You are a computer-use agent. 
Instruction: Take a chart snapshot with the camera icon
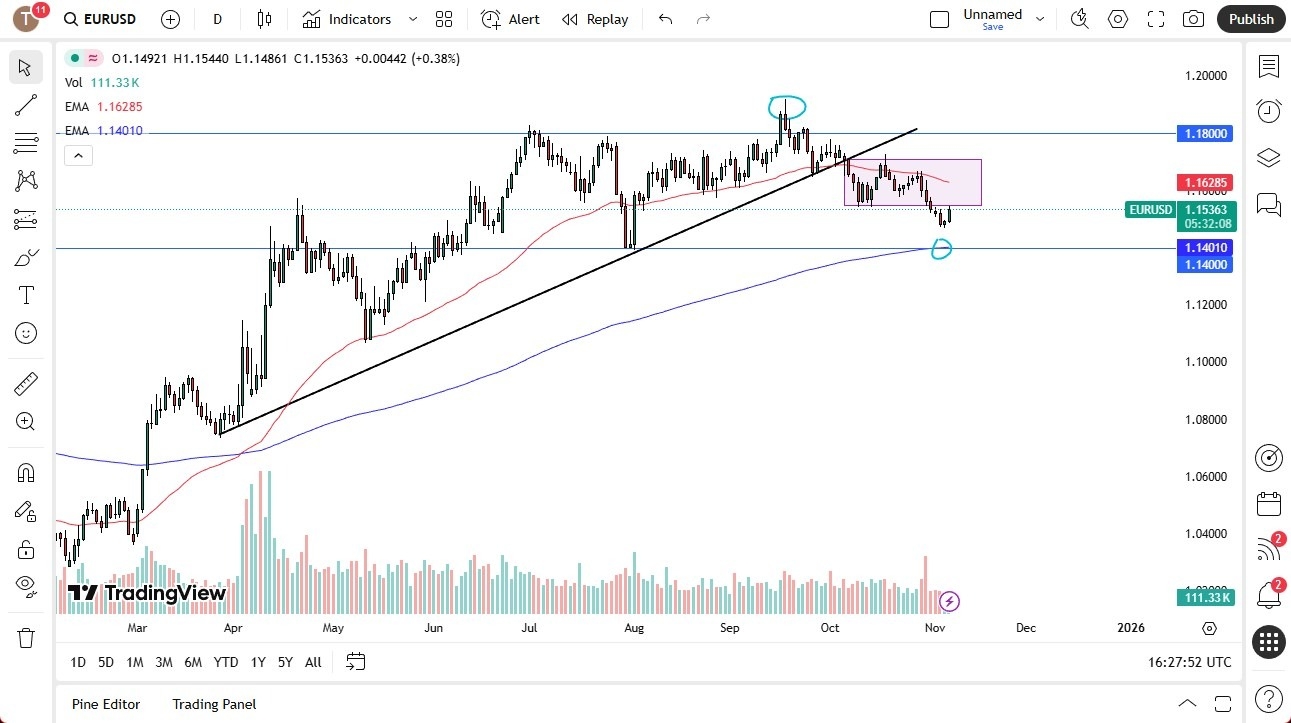(1193, 18)
